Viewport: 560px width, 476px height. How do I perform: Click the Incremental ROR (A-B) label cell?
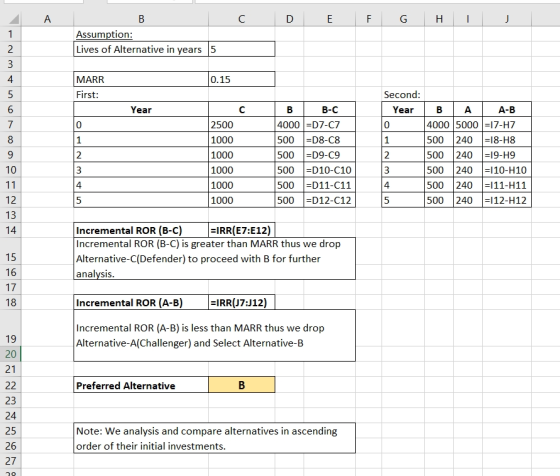click(x=141, y=302)
